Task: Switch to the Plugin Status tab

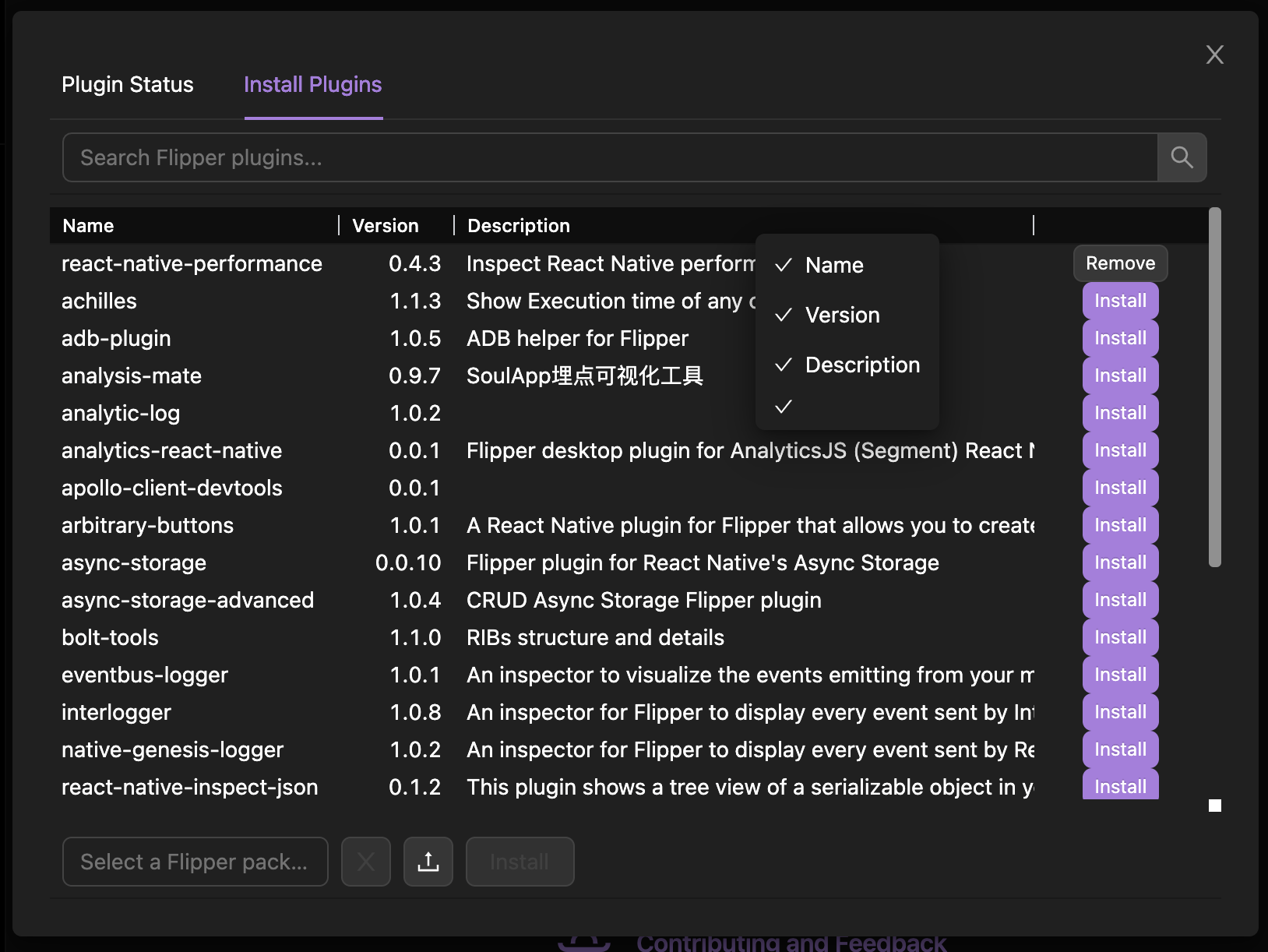Action: [128, 84]
